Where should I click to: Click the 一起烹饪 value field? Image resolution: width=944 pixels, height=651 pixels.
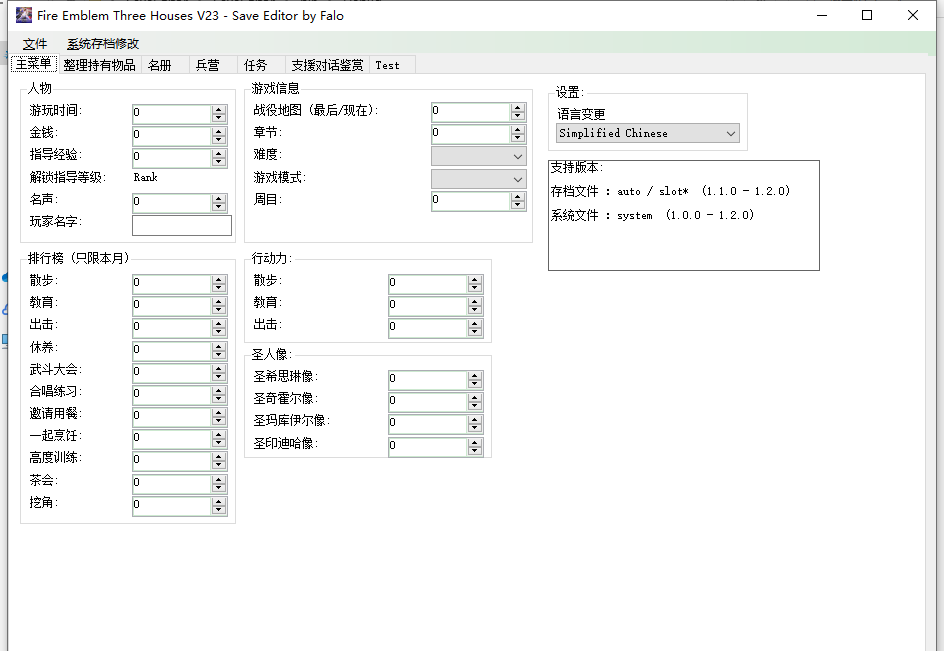[172, 440]
